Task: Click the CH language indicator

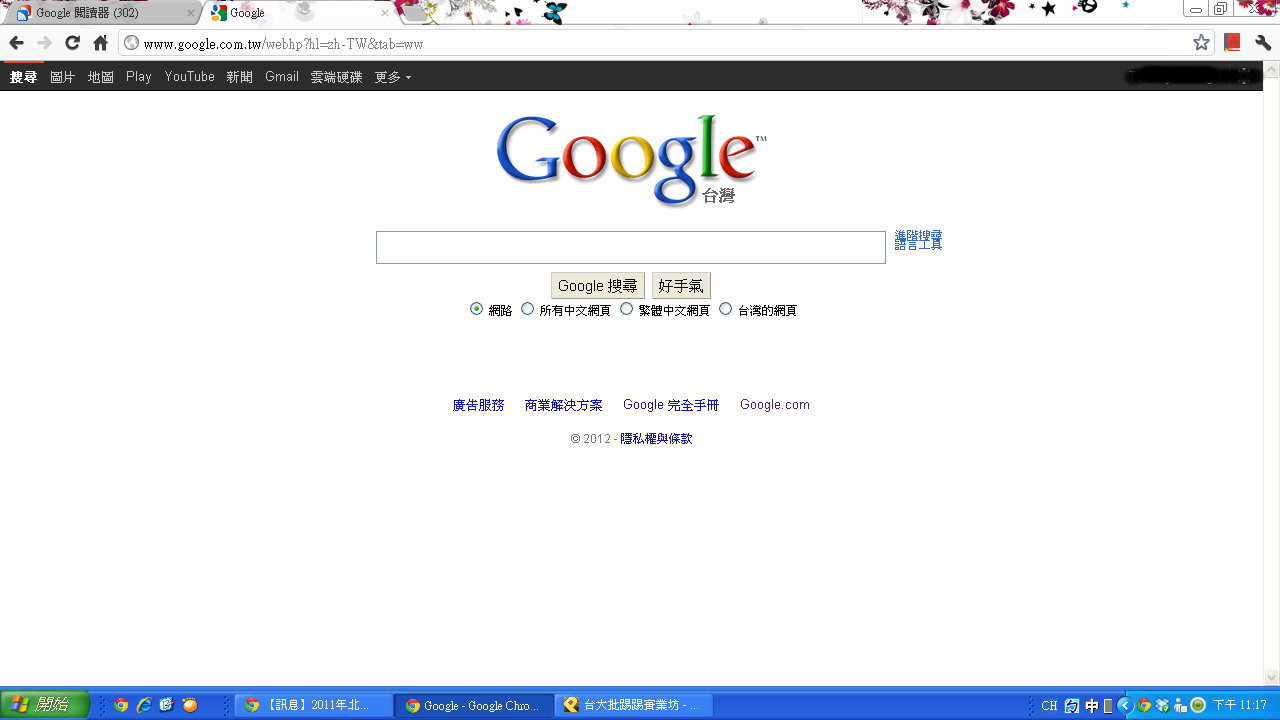Action: click(x=1049, y=705)
